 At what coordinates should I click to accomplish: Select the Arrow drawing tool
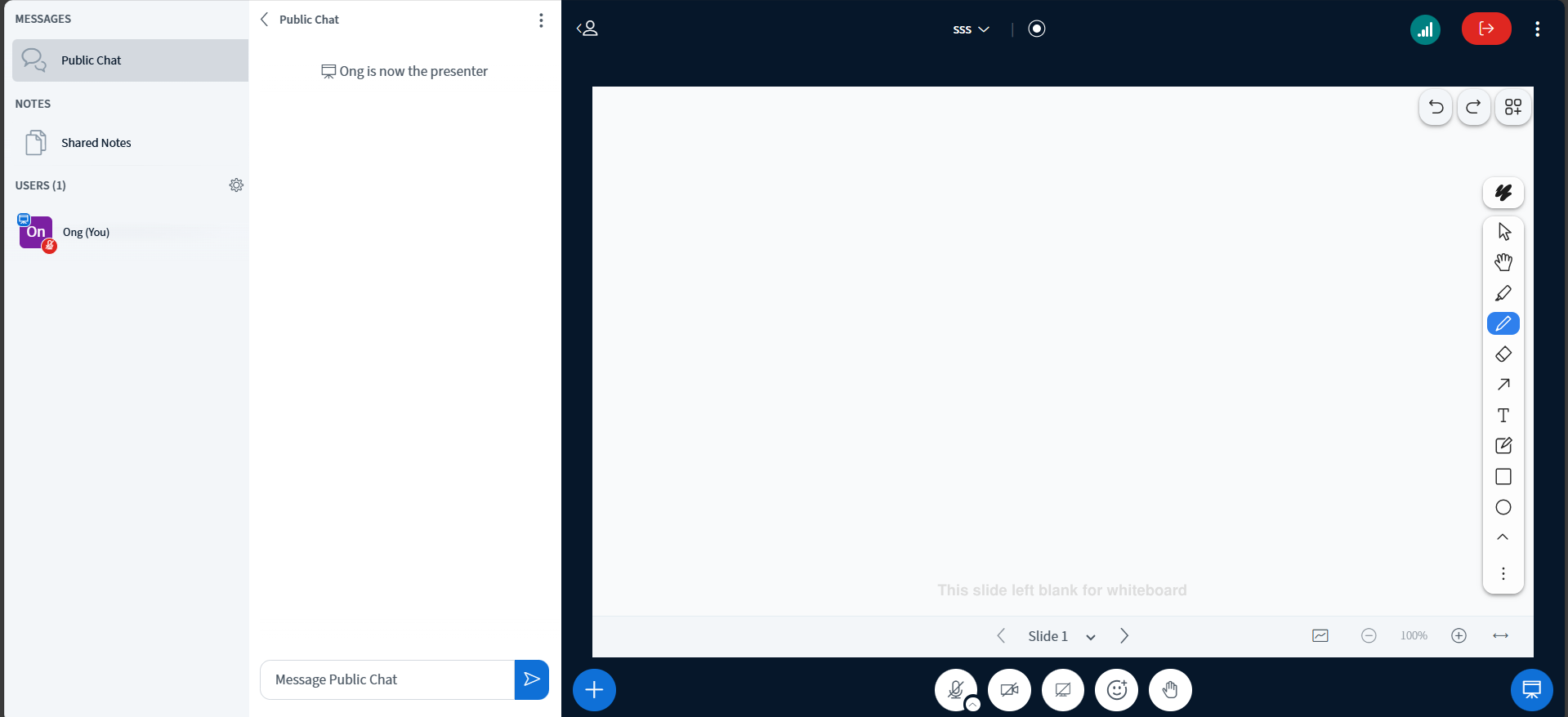[x=1503, y=385]
